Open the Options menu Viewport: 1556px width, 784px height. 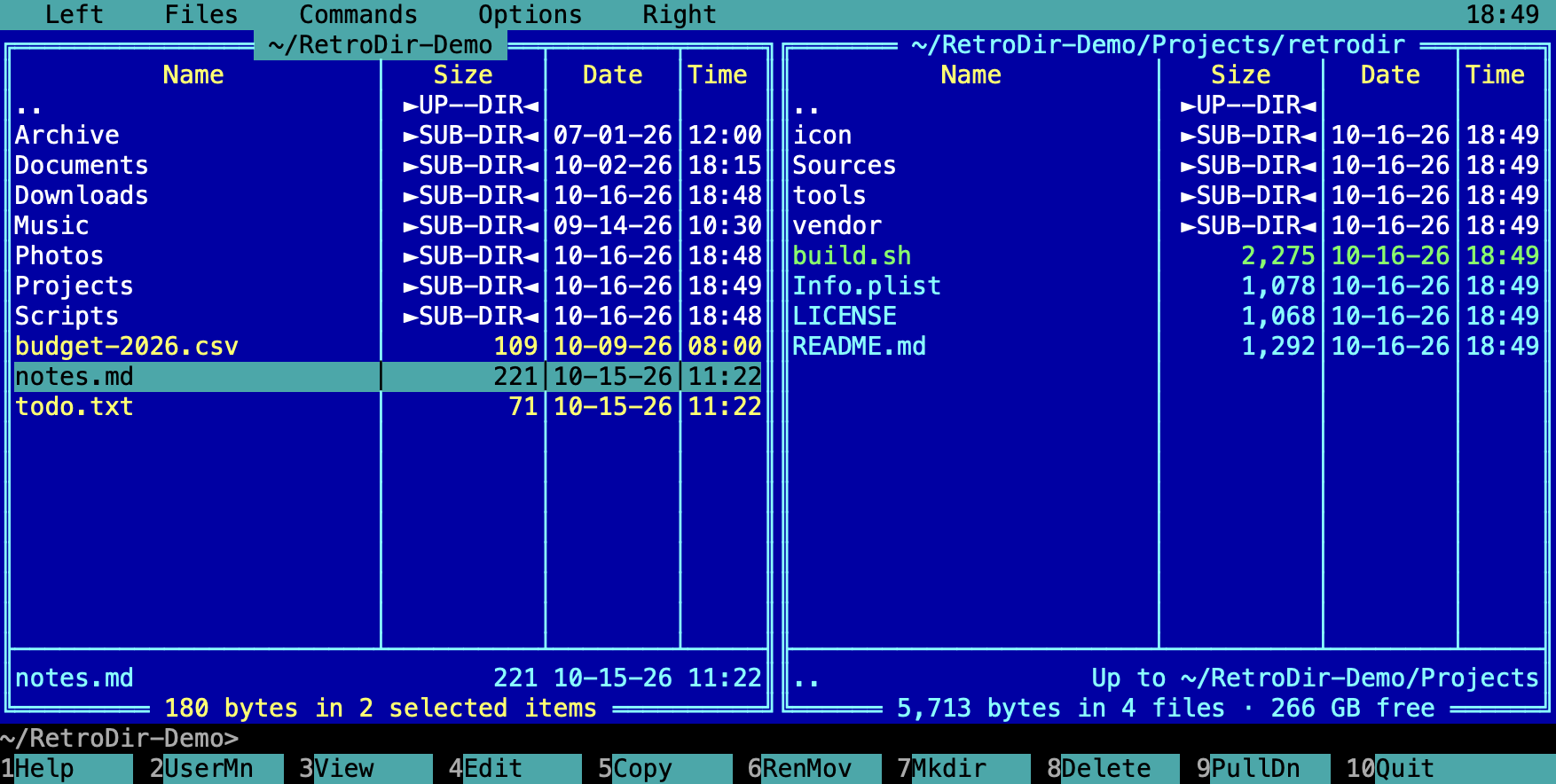click(x=530, y=14)
